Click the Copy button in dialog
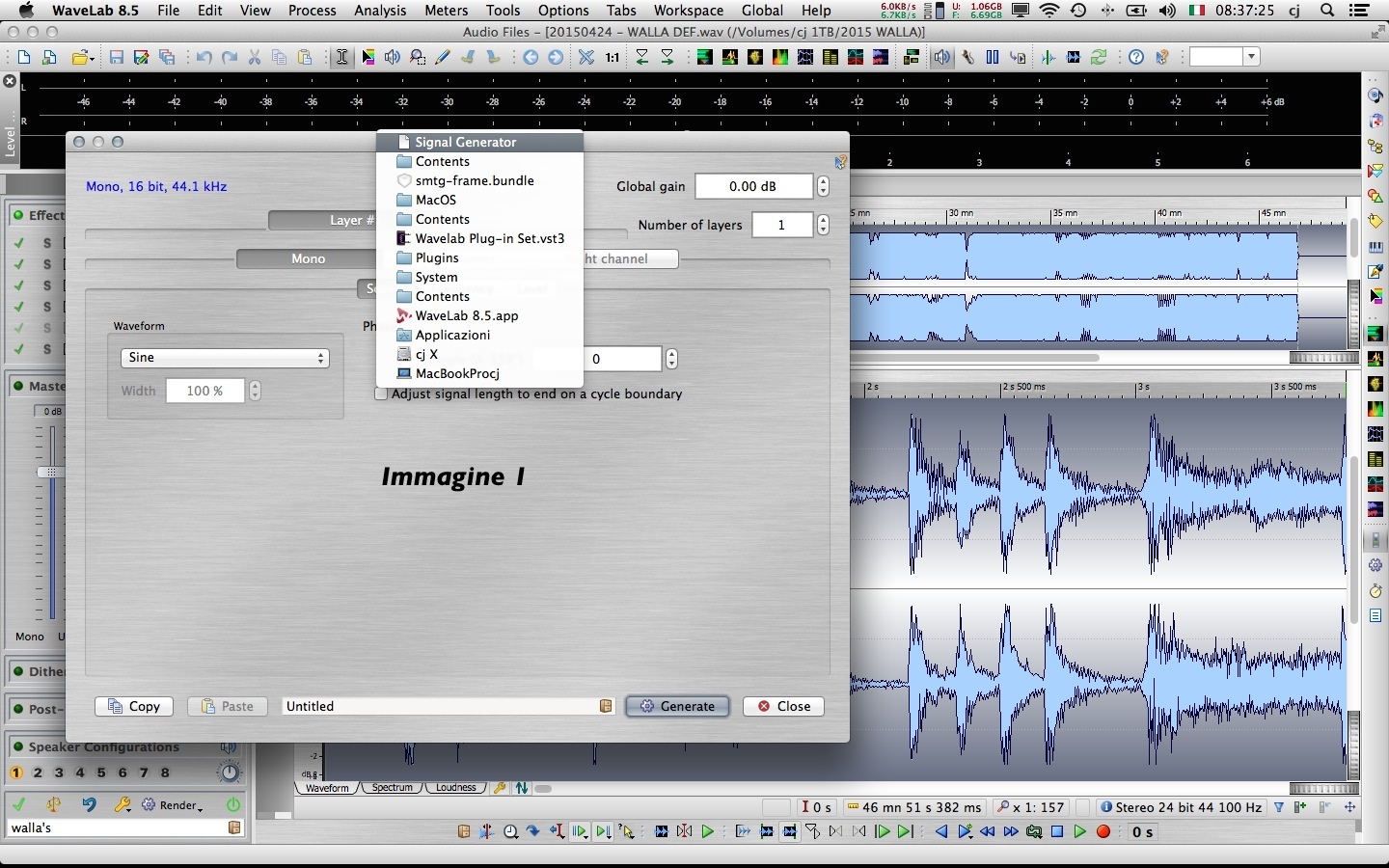Viewport: 1389px width, 868px height. pos(134,706)
